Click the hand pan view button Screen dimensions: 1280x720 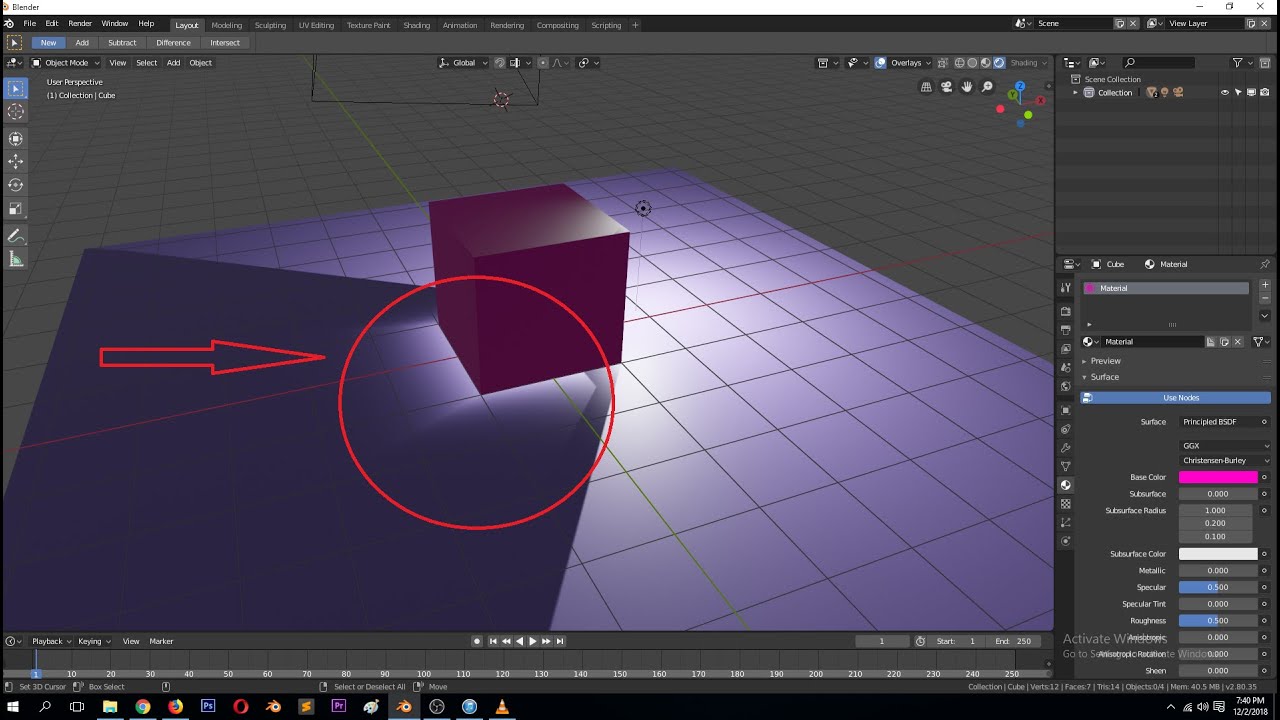pyautogui.click(x=967, y=87)
